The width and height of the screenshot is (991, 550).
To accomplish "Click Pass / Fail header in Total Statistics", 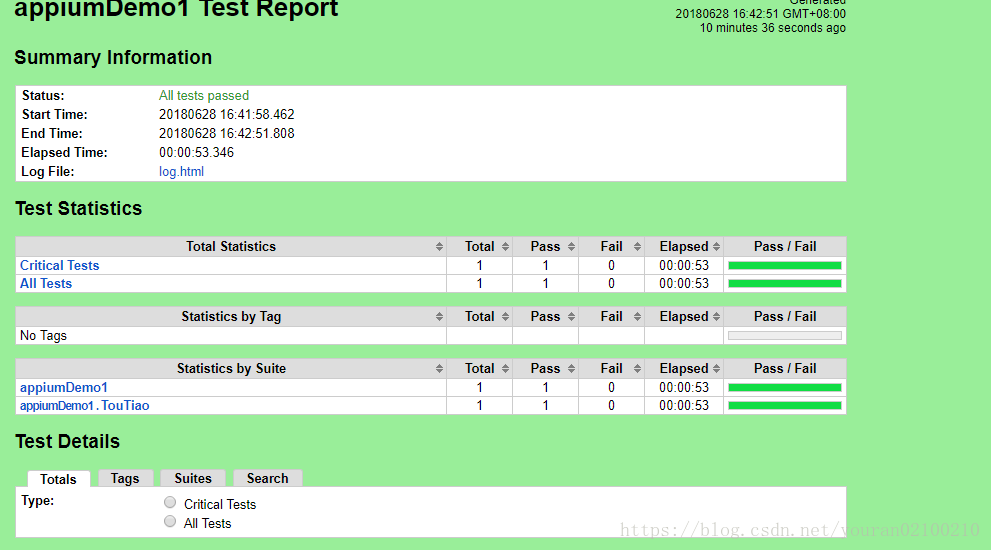I will [x=785, y=247].
